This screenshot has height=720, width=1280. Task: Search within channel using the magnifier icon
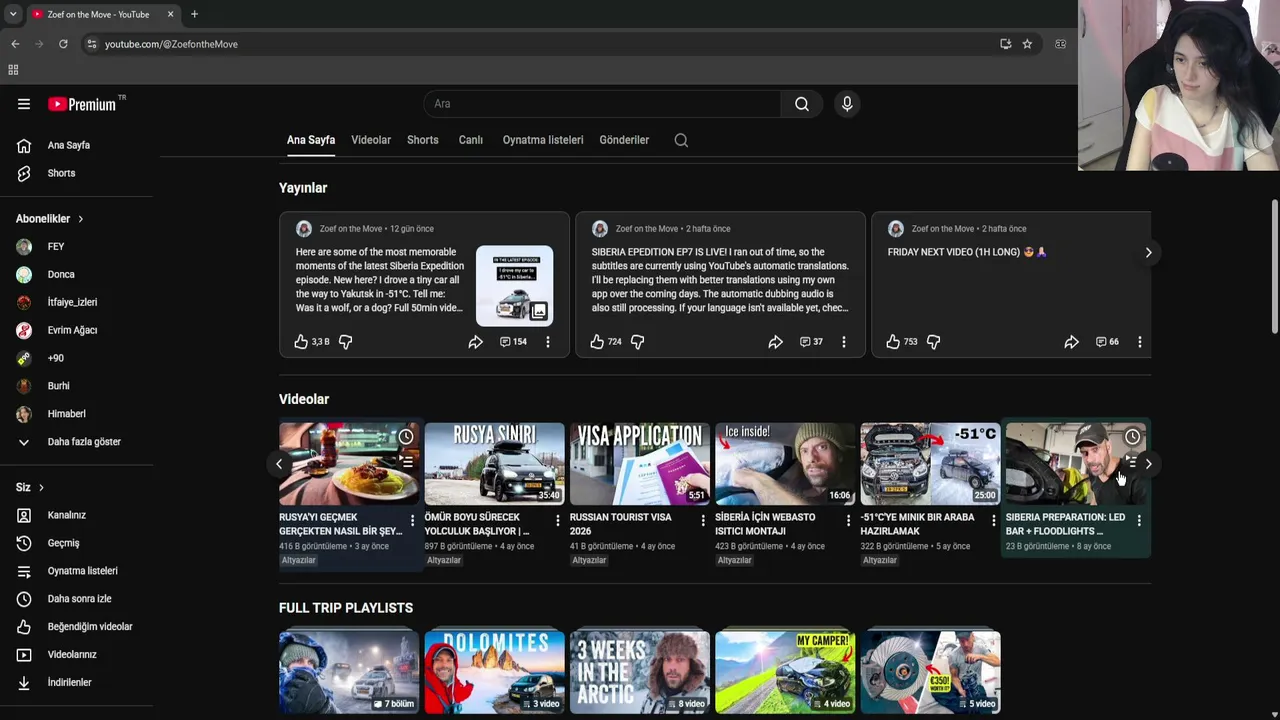tap(681, 140)
